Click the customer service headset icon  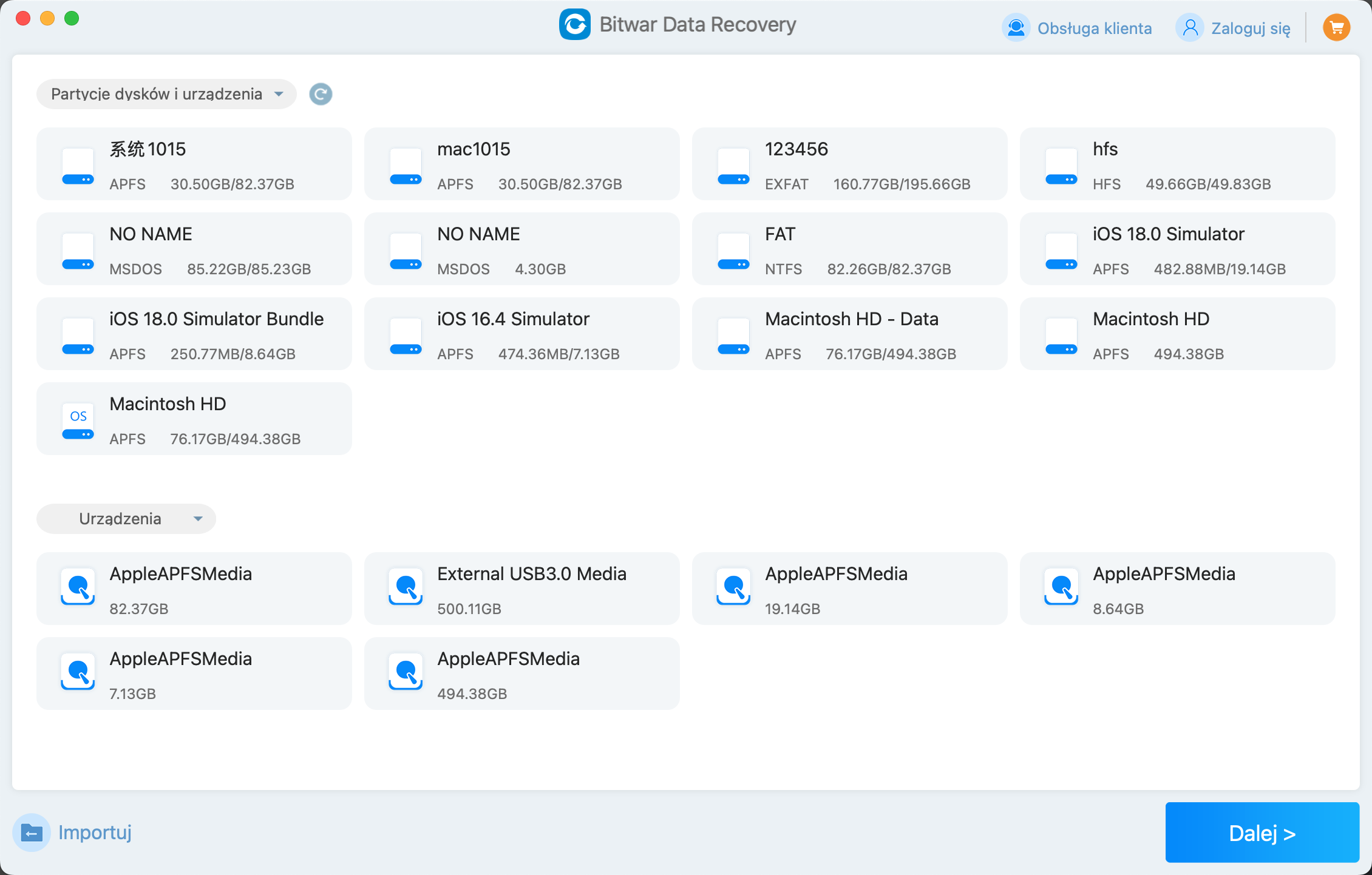pos(1016,28)
